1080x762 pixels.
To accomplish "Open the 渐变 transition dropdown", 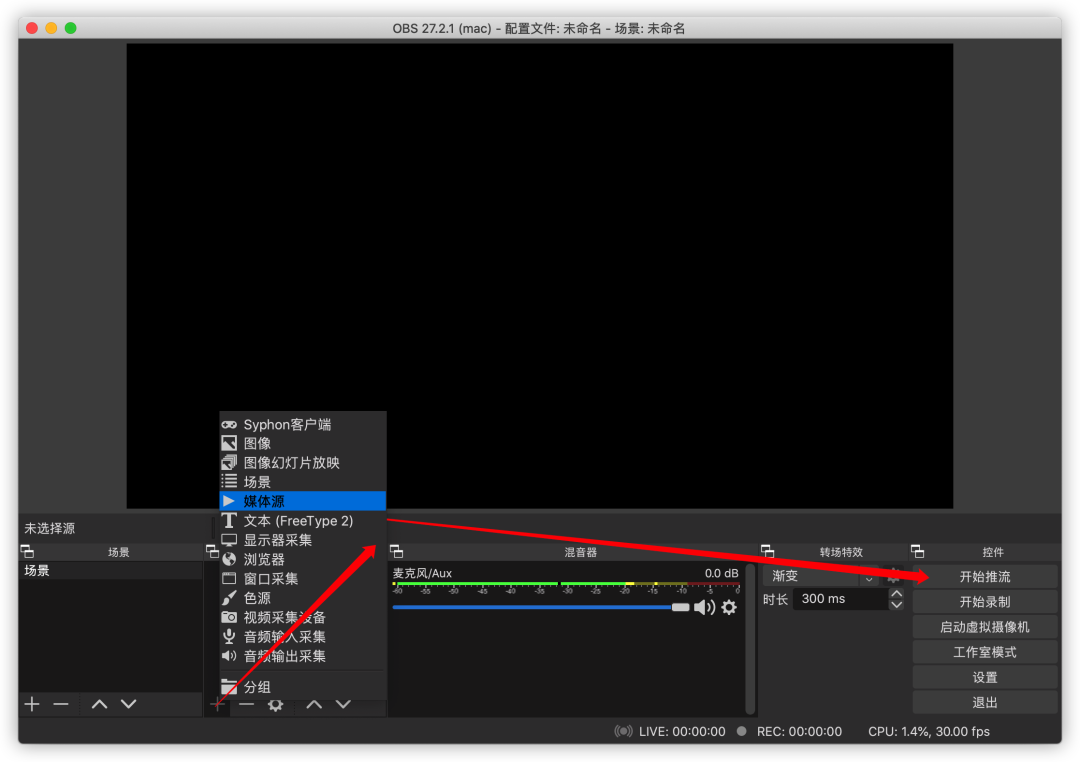I will (x=820, y=576).
